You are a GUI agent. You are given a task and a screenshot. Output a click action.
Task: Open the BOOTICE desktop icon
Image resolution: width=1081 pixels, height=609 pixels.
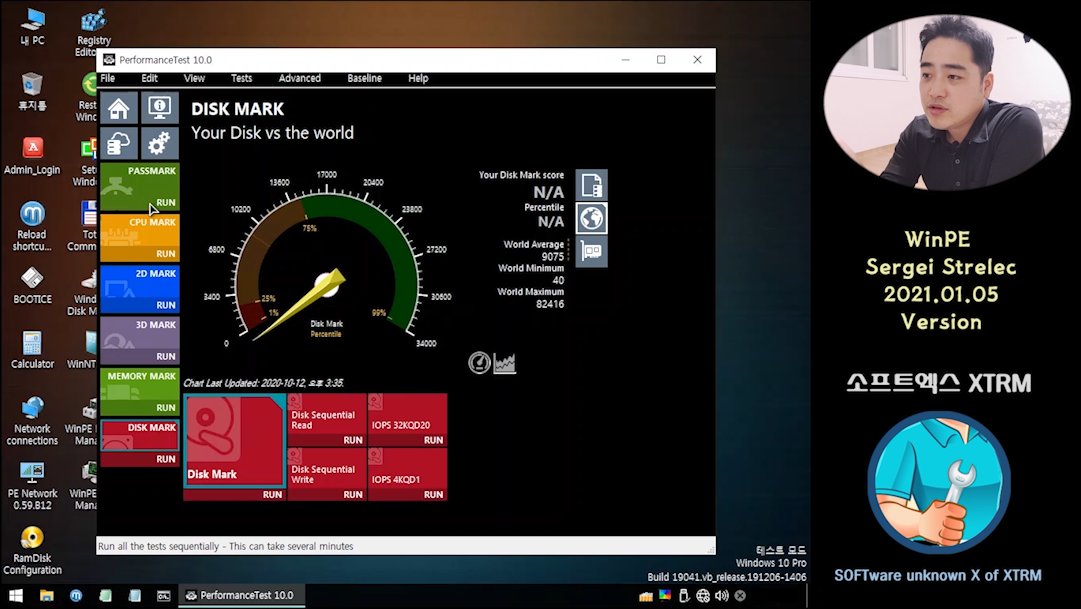pyautogui.click(x=32, y=286)
